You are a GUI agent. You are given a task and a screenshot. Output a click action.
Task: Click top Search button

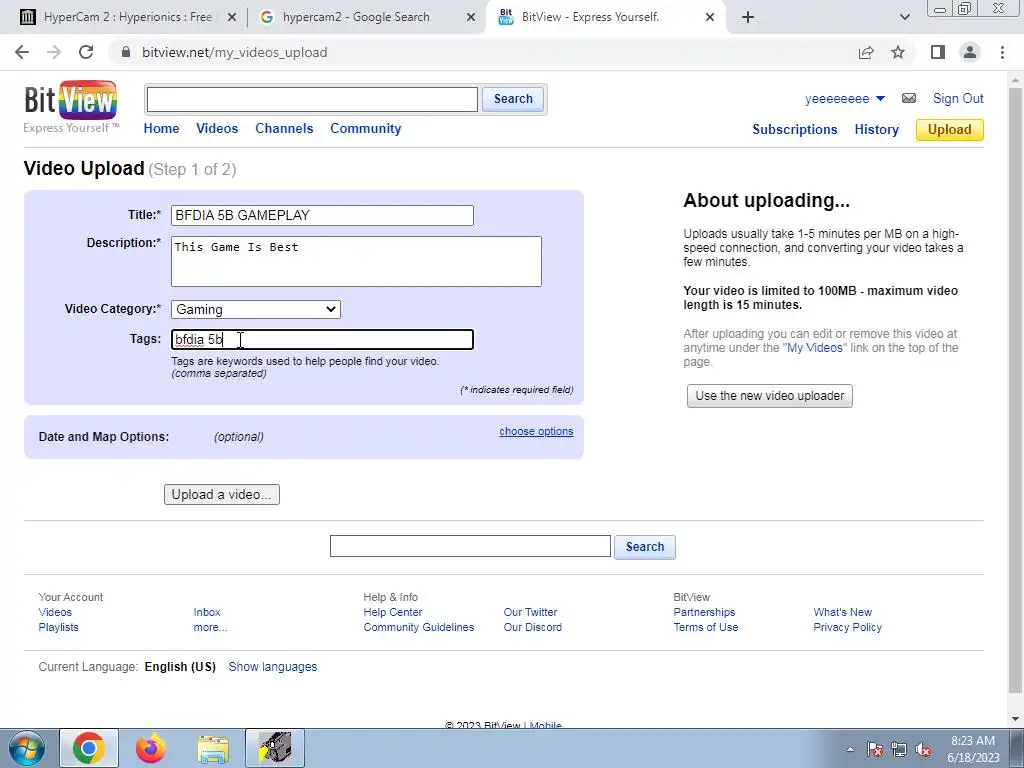513,99
